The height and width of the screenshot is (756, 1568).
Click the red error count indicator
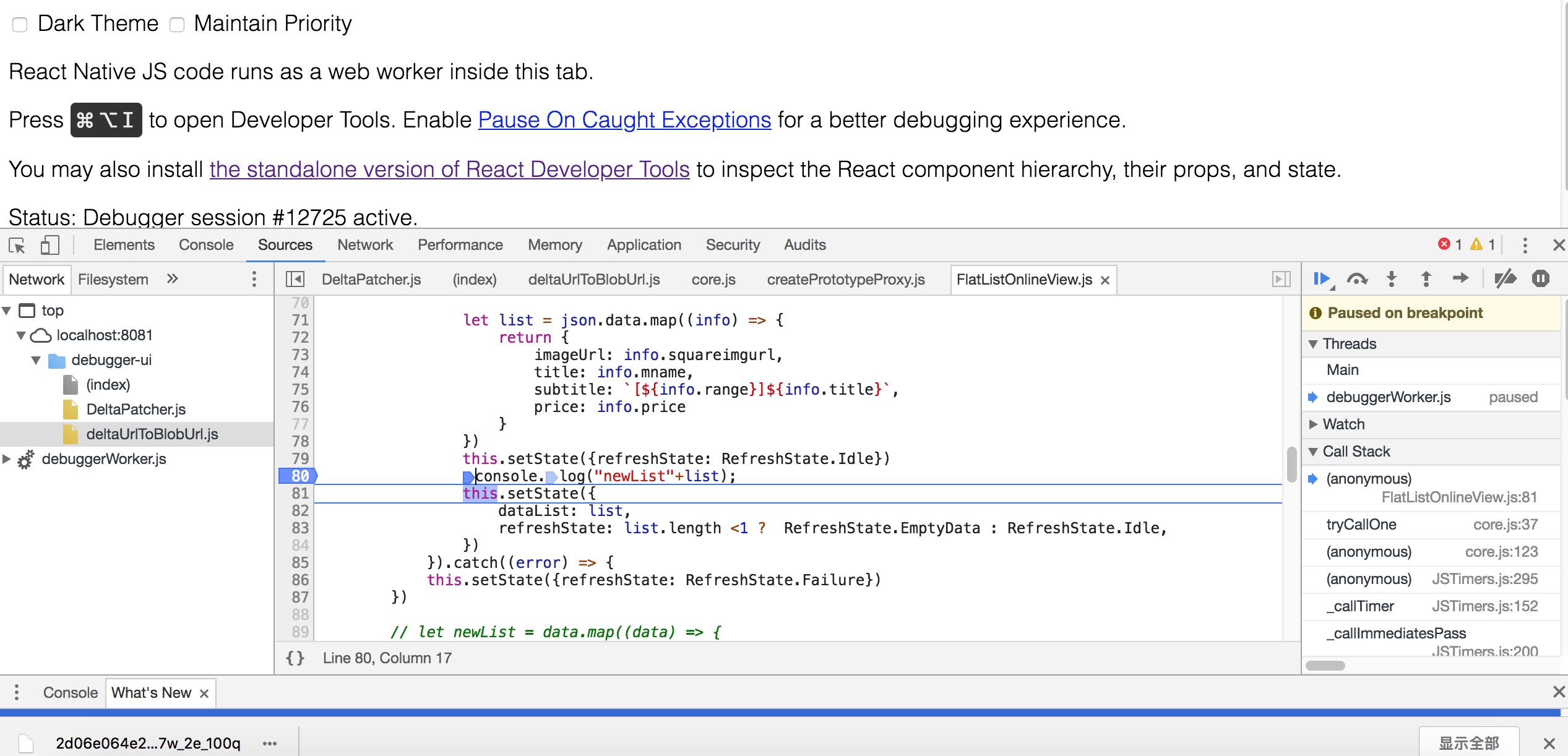pos(1450,245)
